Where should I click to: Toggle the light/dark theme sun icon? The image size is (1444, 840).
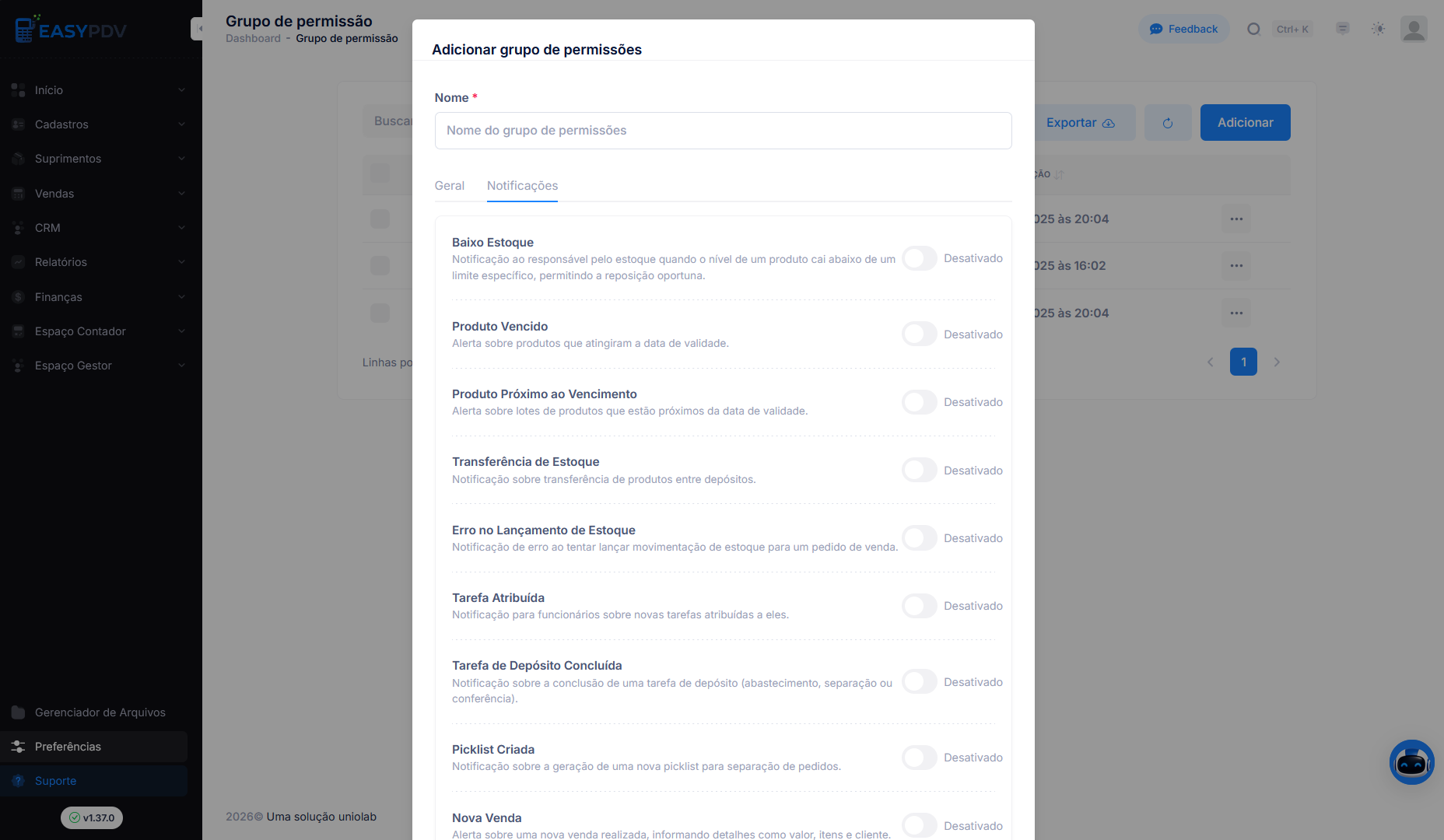(x=1378, y=29)
